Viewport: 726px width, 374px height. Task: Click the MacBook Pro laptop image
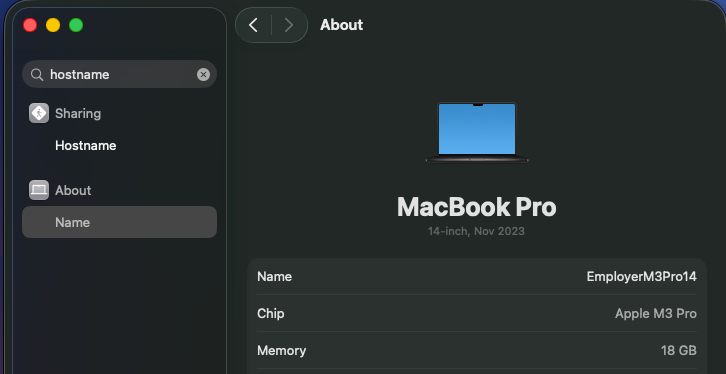pos(477,132)
